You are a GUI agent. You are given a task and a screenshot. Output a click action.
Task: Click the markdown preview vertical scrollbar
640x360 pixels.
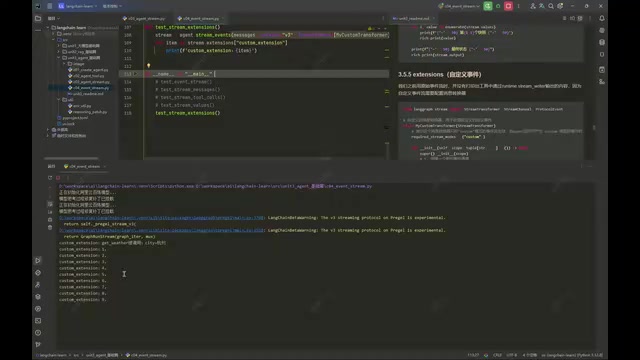(594, 127)
